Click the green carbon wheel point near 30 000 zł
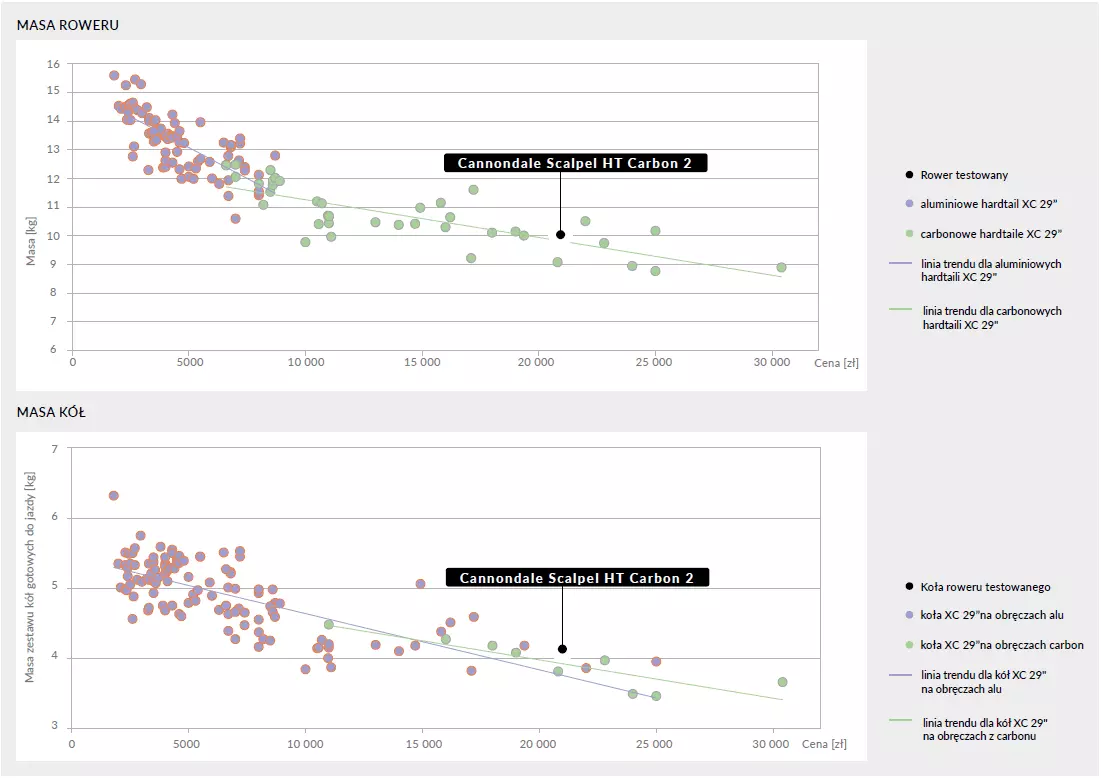The image size is (1101, 778). coord(782,682)
